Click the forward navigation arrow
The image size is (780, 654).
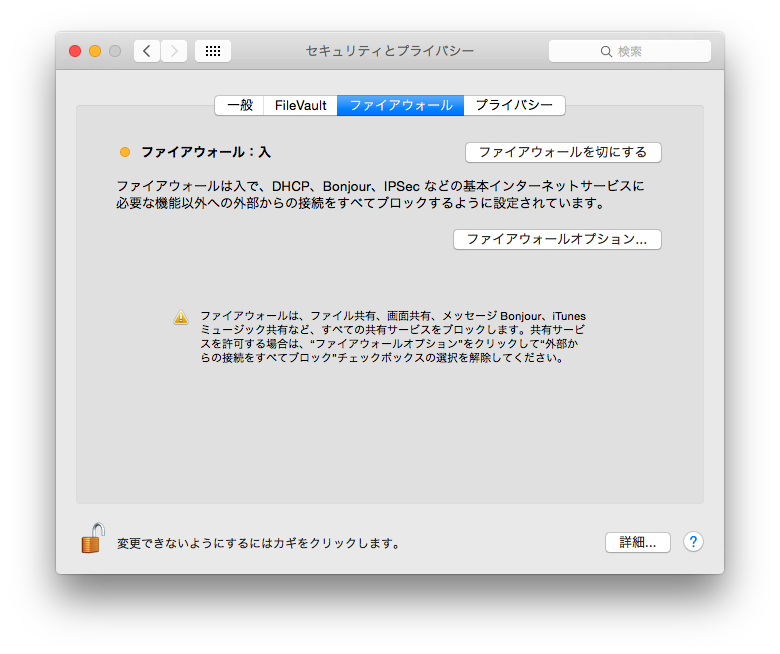point(174,51)
